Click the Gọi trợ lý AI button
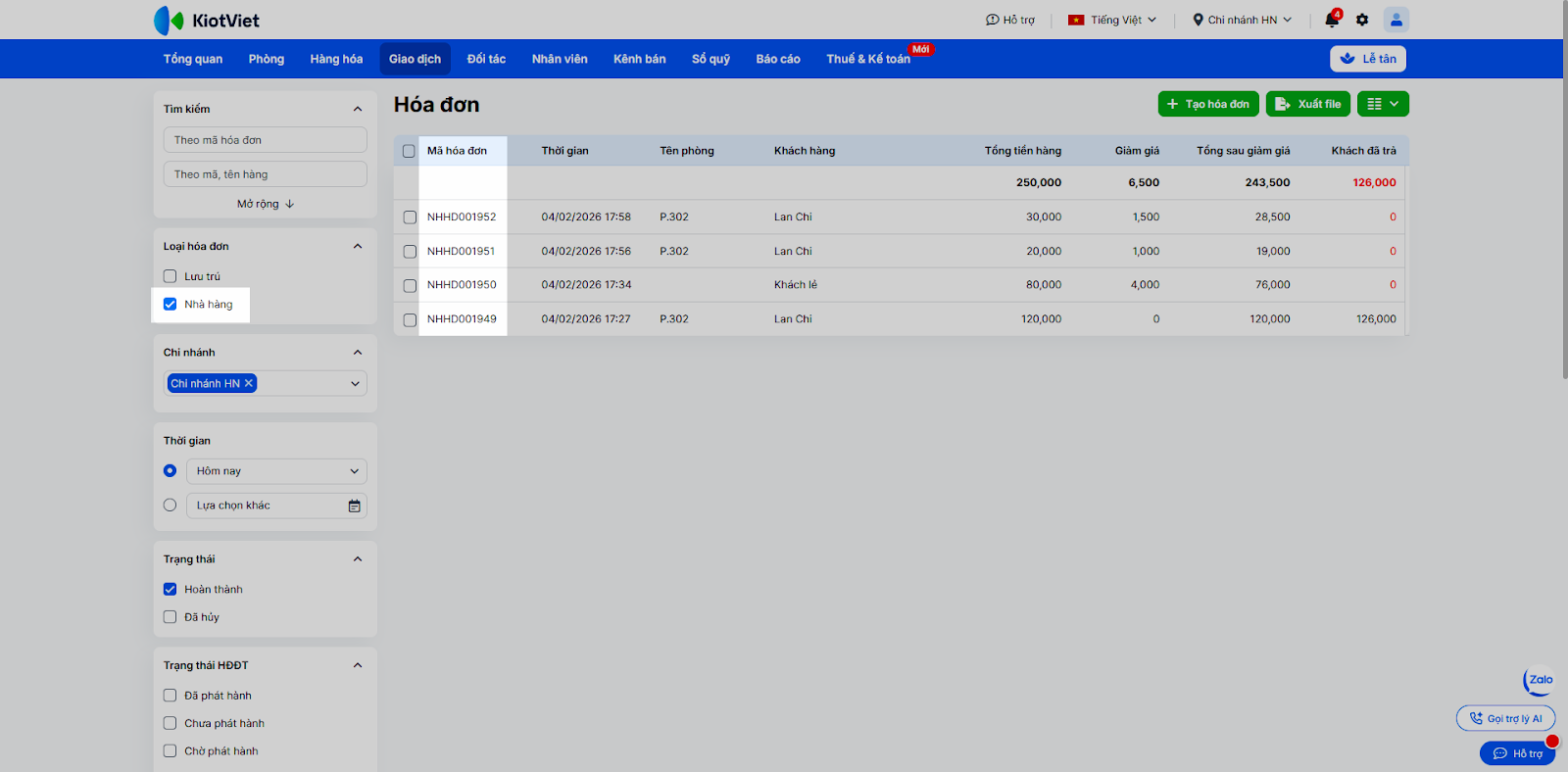This screenshot has width=1568, height=772. click(1505, 718)
